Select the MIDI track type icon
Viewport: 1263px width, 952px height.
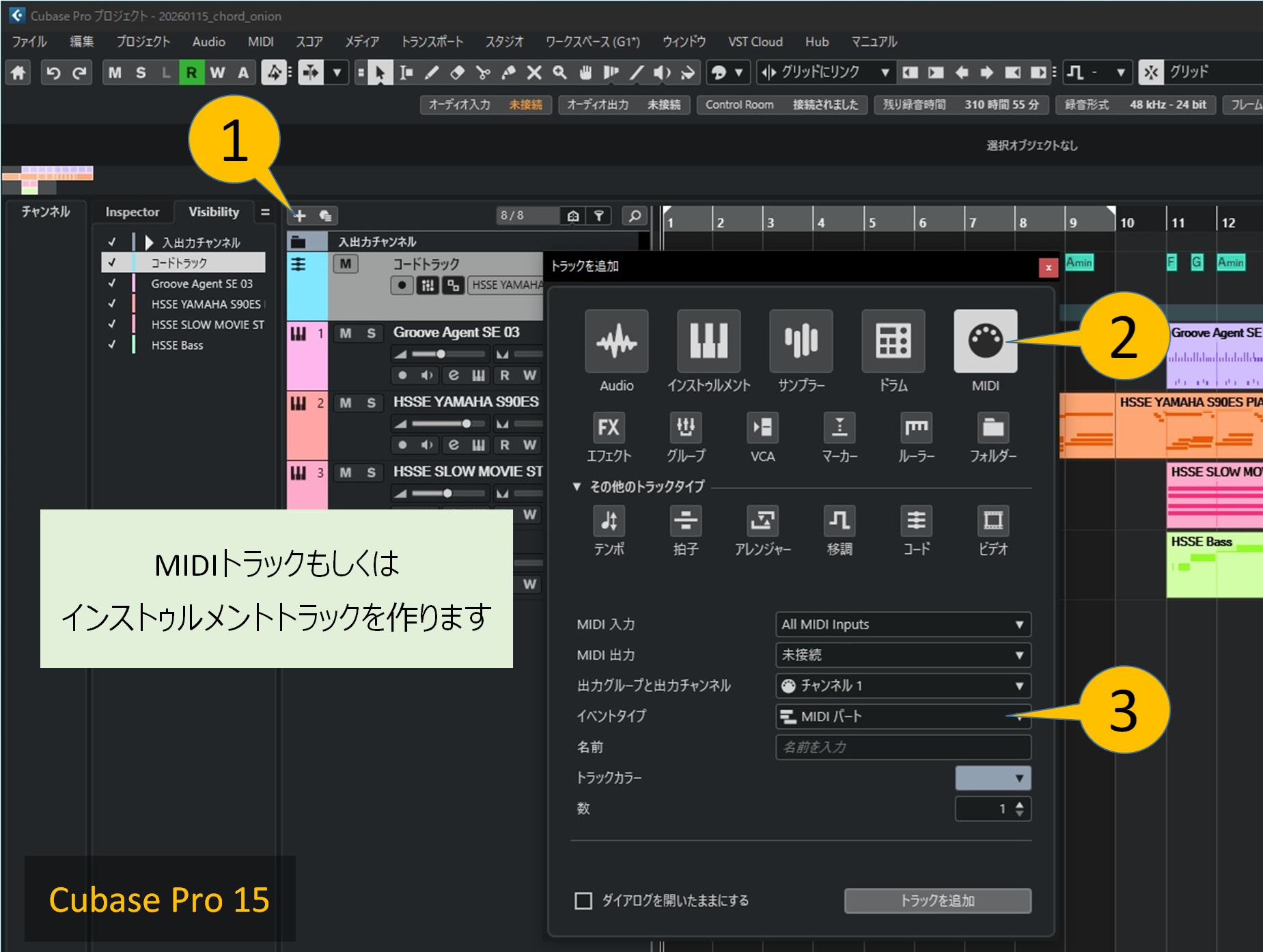[984, 341]
